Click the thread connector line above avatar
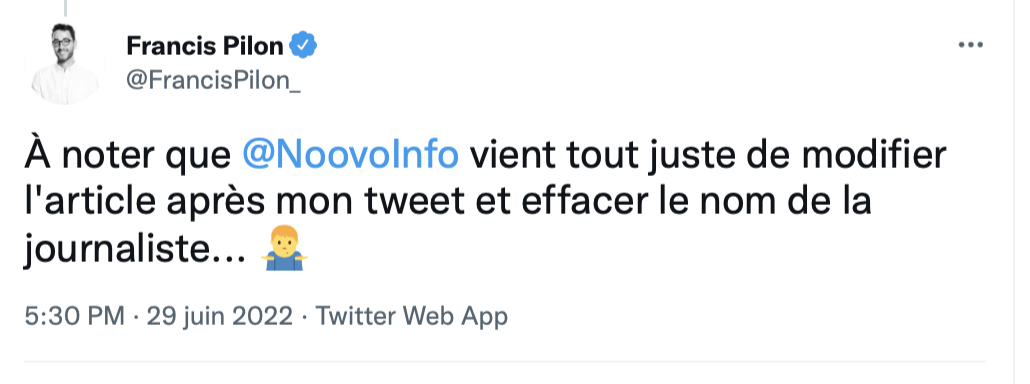Image resolution: width=1030 pixels, height=384 pixels. pyautogui.click(x=65, y=7)
